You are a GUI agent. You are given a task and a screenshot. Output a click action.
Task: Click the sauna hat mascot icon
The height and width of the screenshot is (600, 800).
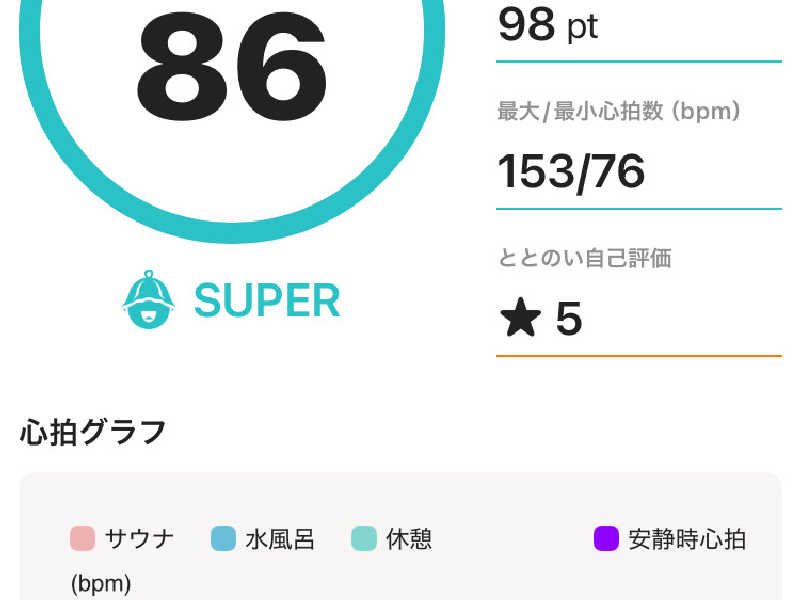point(148,299)
